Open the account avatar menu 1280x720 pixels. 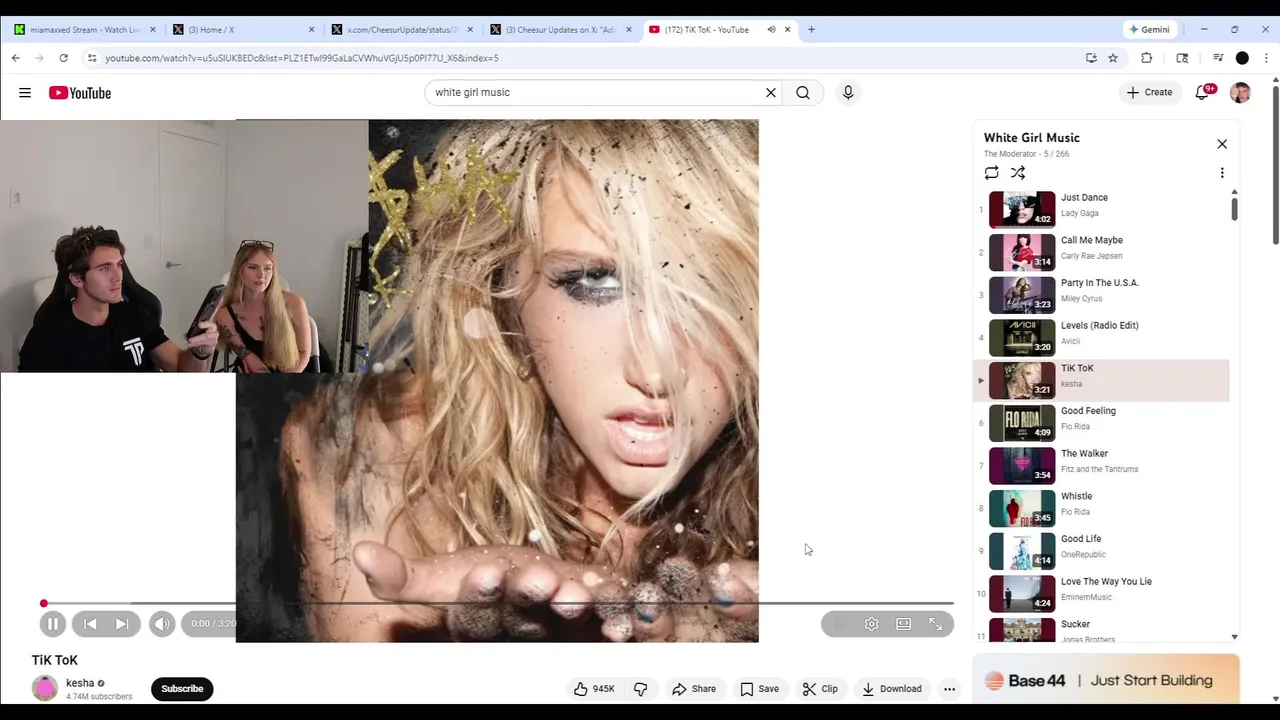pos(1241,93)
